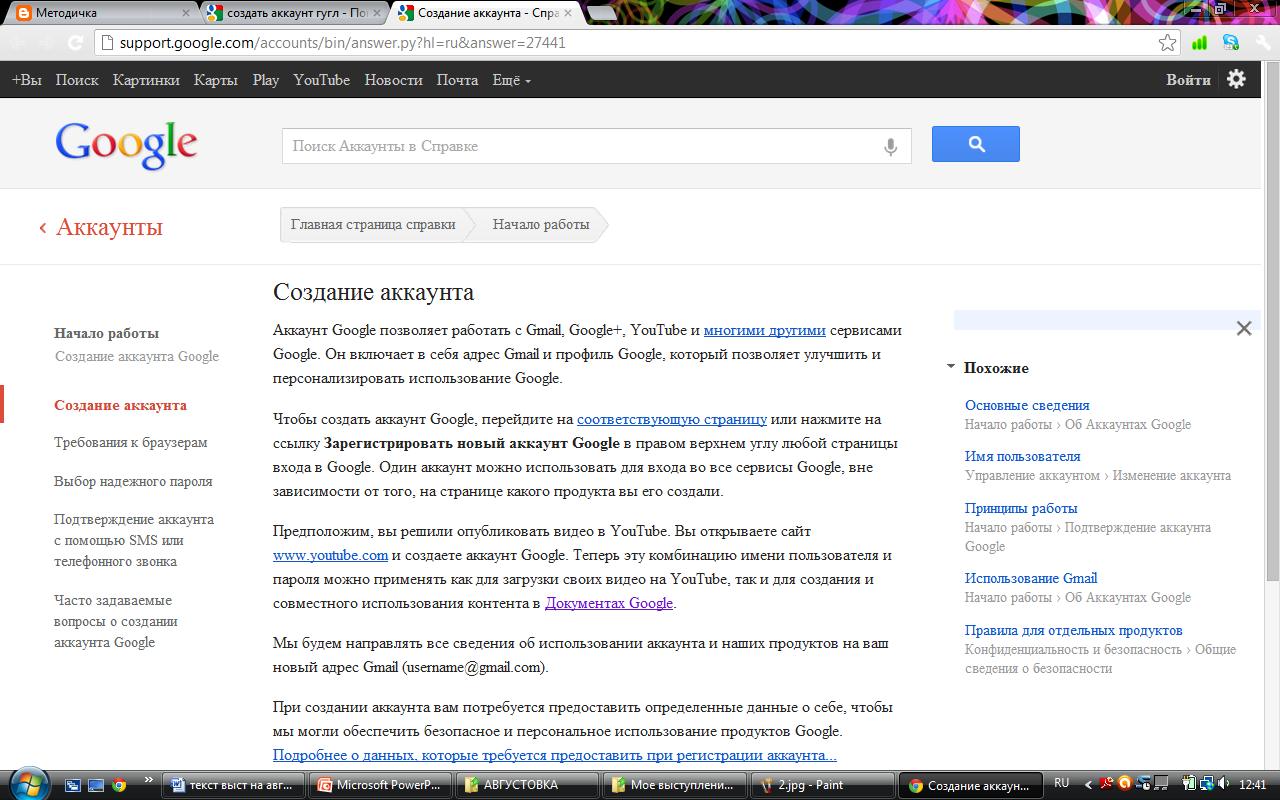Viewport: 1280px width, 800px height.
Task: Open +Вы in Google bar
Action: tap(27, 80)
